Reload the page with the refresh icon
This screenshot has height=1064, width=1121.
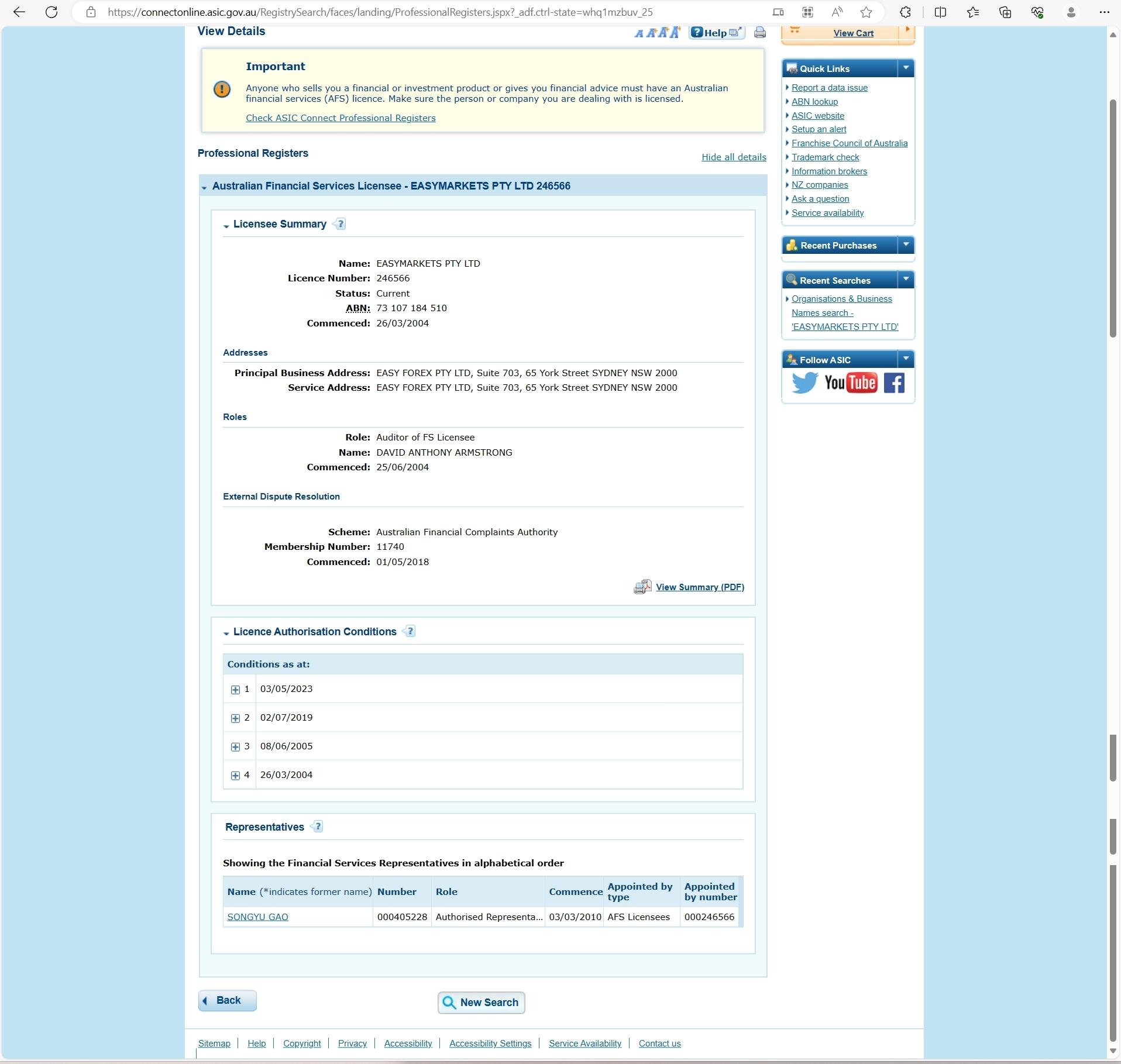tap(51, 12)
